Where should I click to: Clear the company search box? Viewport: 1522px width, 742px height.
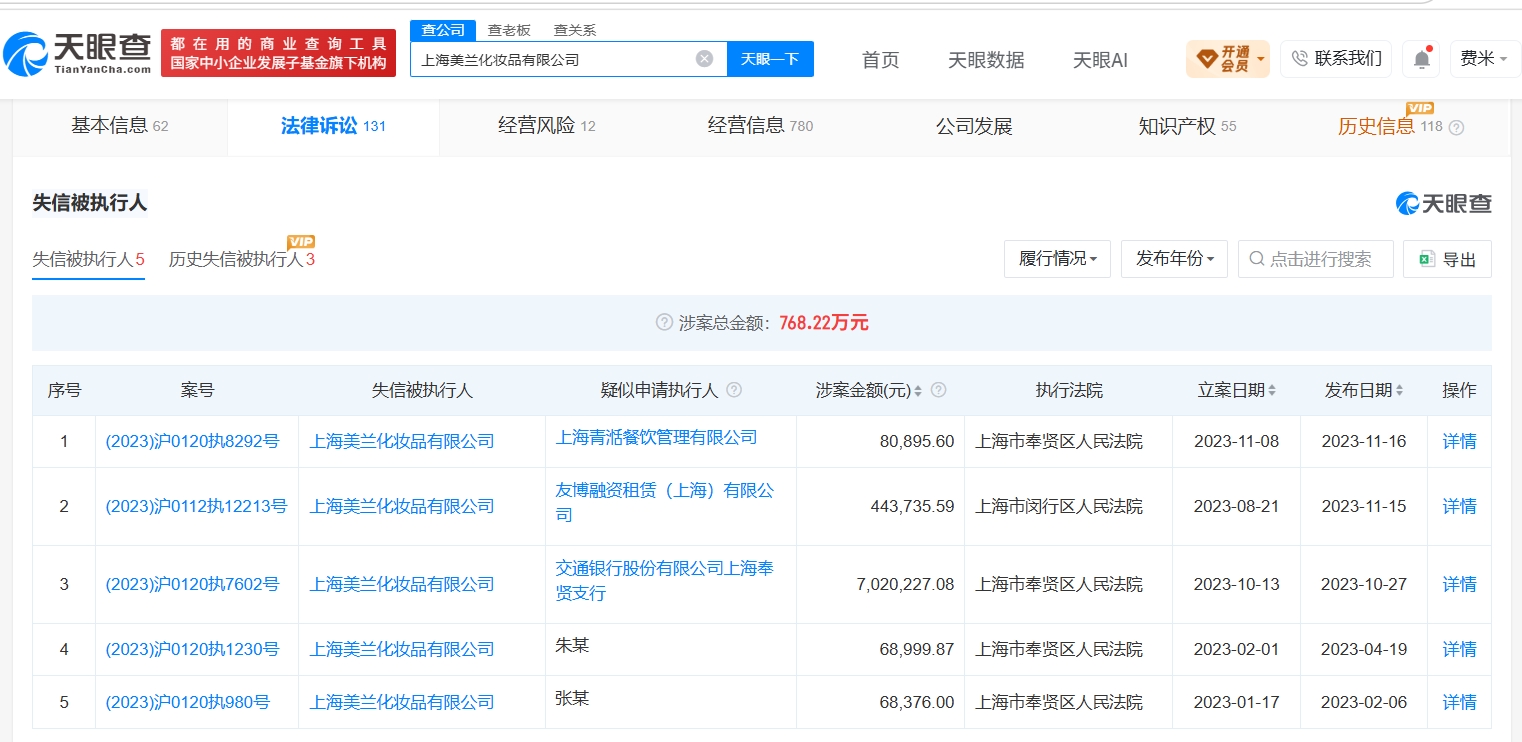(x=705, y=59)
